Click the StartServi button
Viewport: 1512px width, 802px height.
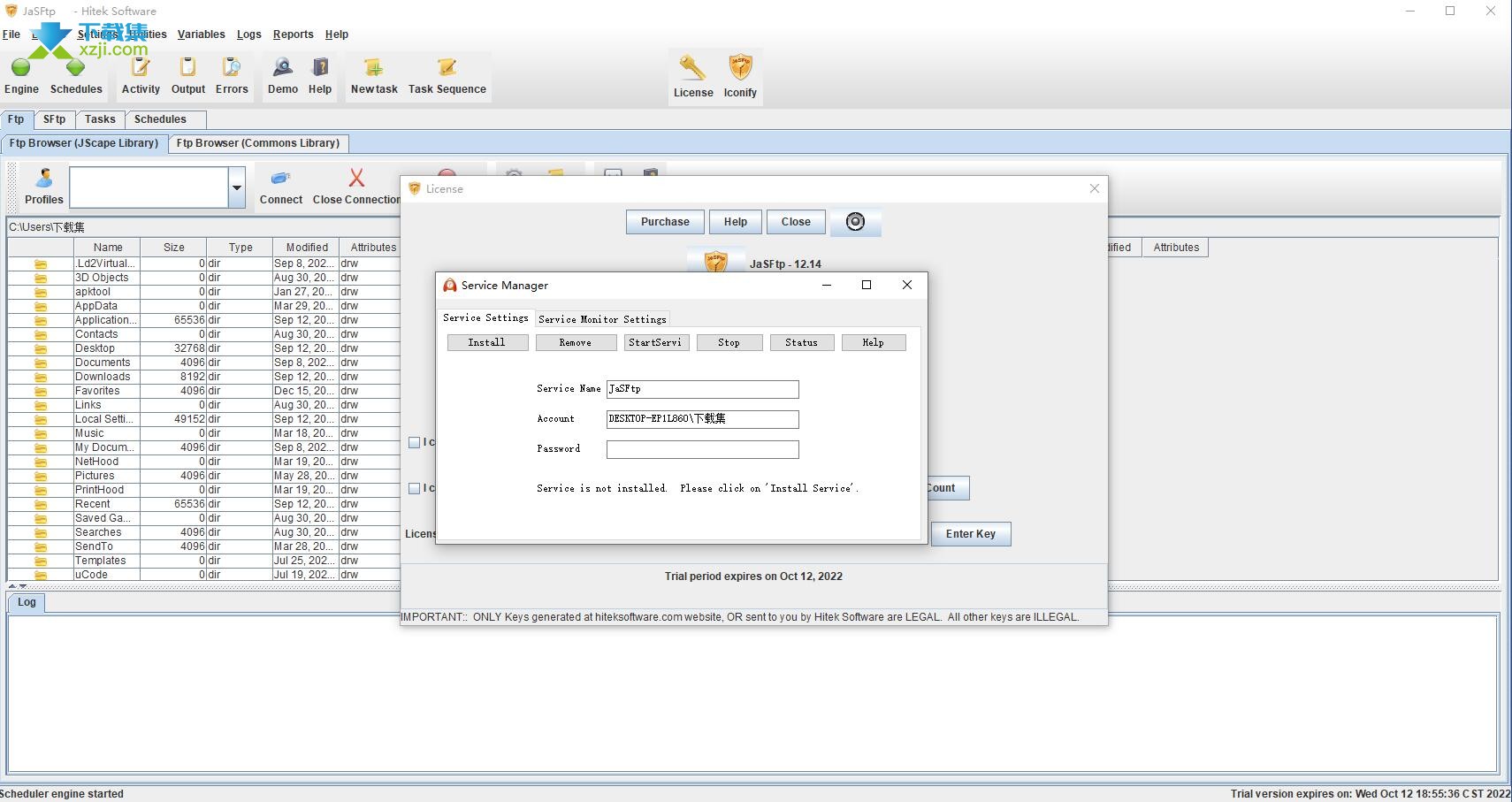coord(656,342)
